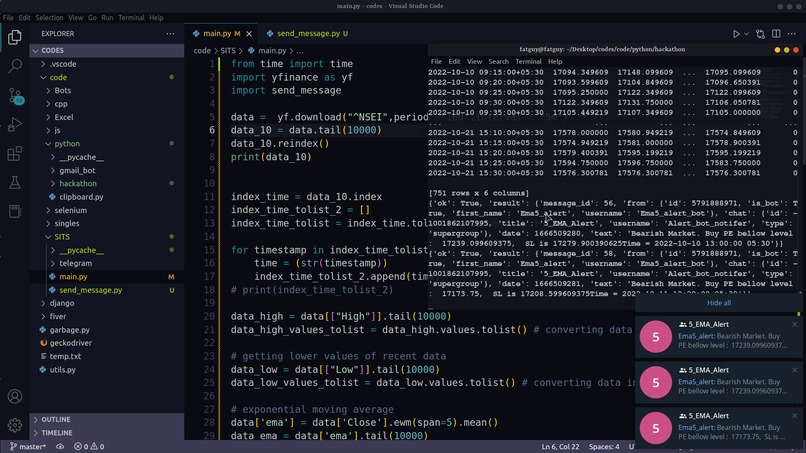Screen dimensions: 806x453
Task: Open clipboard.py file
Action: point(107,197)
